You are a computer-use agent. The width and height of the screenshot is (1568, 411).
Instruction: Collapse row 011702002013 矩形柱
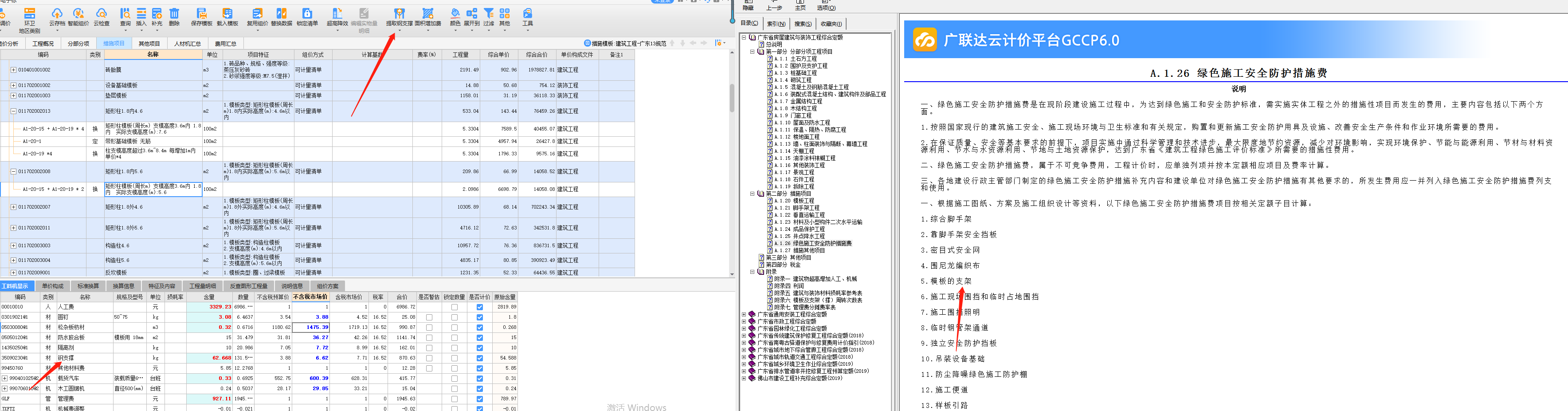[13, 111]
